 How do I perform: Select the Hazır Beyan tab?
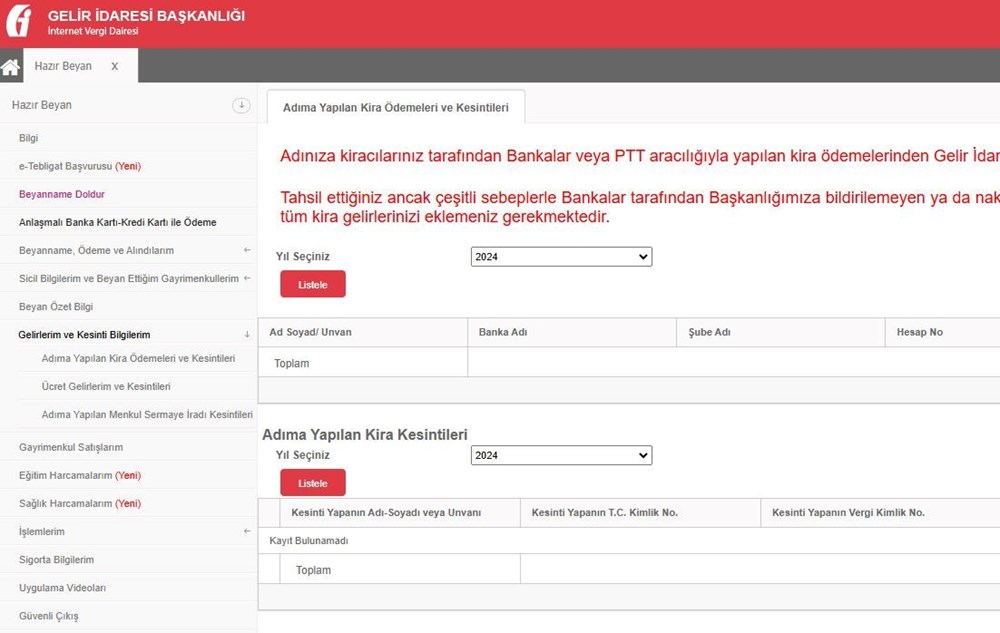(64, 65)
